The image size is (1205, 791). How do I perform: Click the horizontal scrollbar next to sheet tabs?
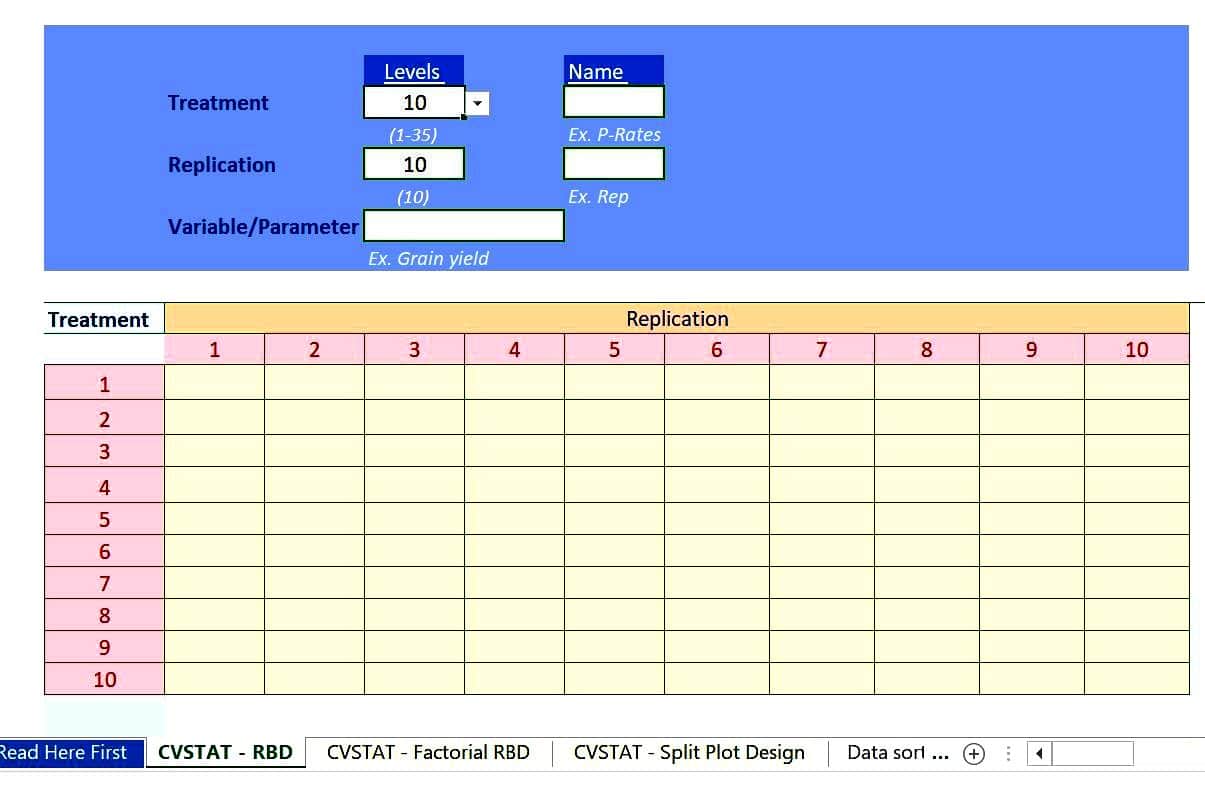click(x=1090, y=752)
